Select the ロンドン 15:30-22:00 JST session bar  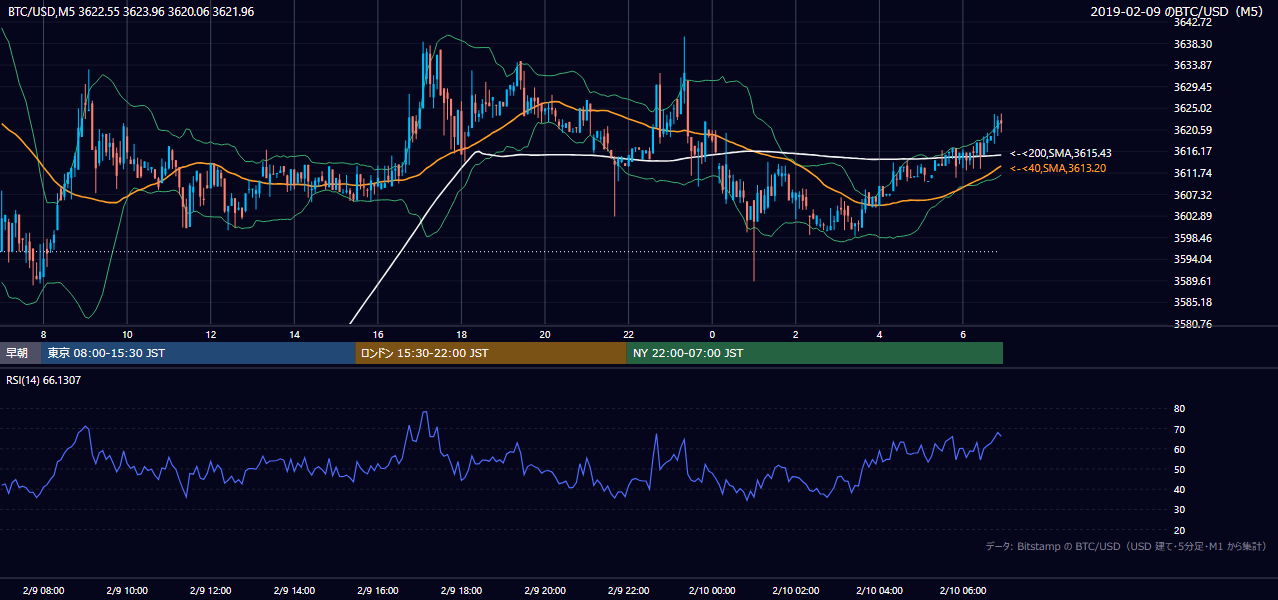491,353
